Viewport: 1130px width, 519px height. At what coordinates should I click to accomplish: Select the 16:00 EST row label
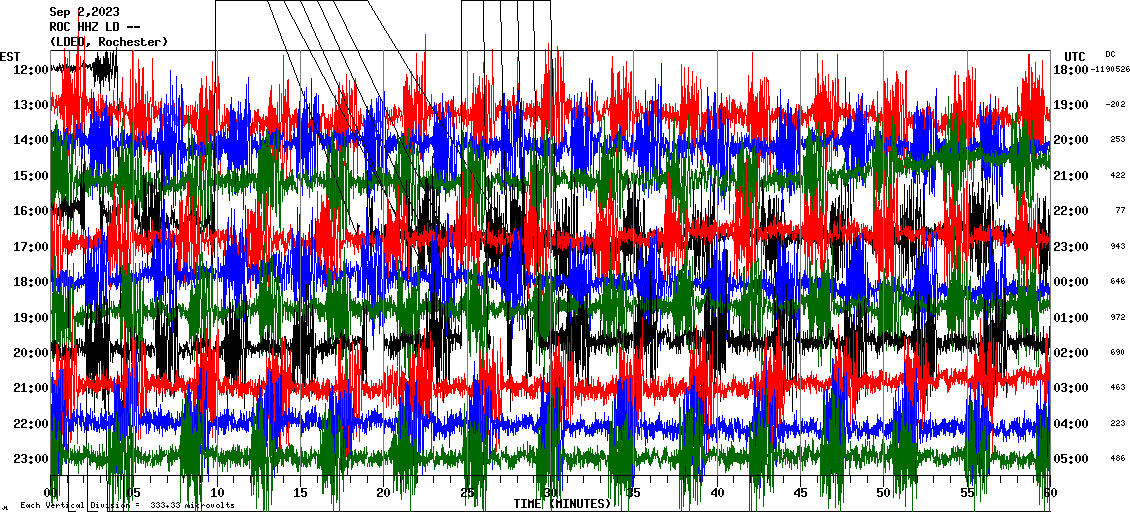[31, 211]
